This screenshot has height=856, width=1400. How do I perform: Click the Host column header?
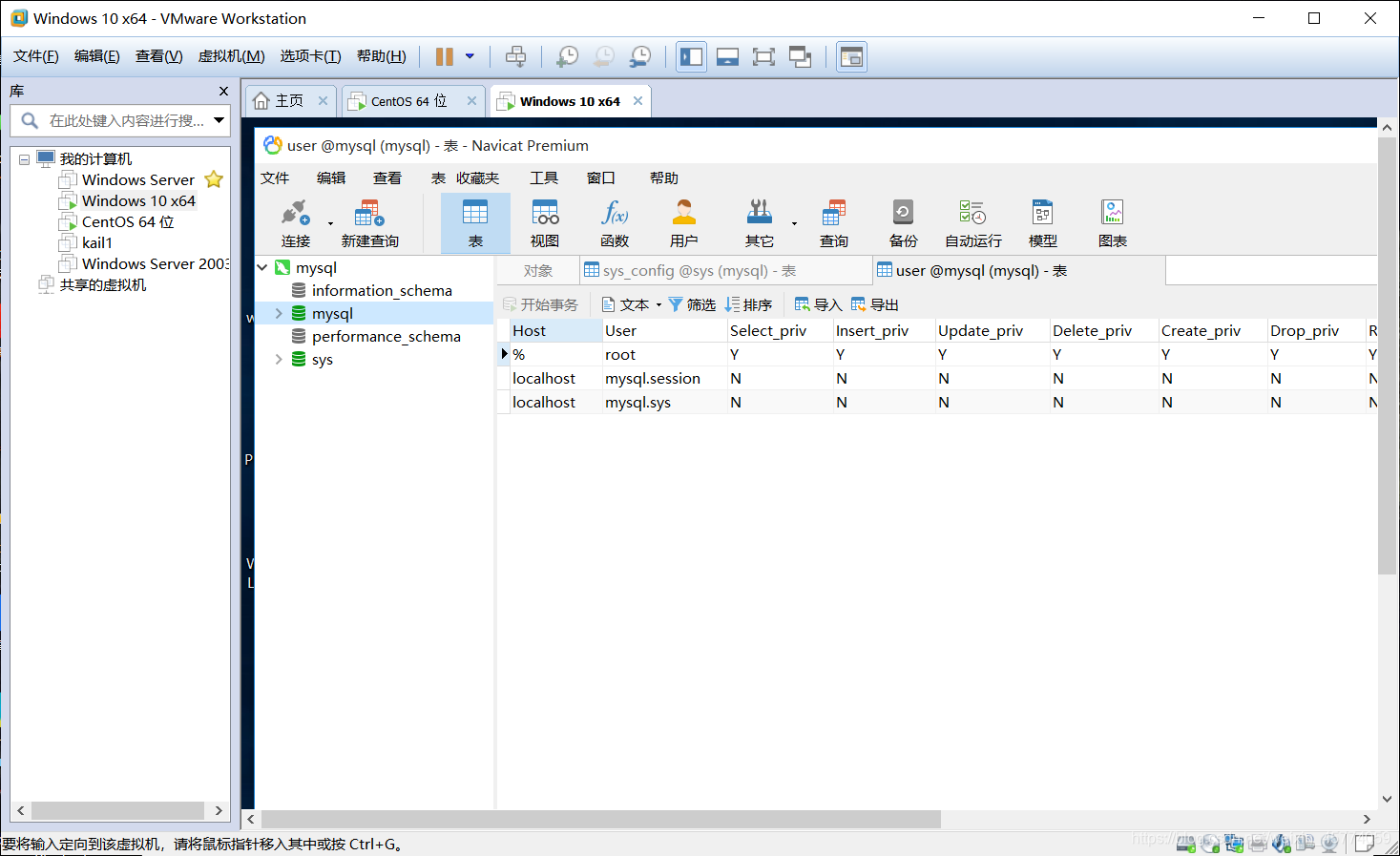pyautogui.click(x=555, y=330)
